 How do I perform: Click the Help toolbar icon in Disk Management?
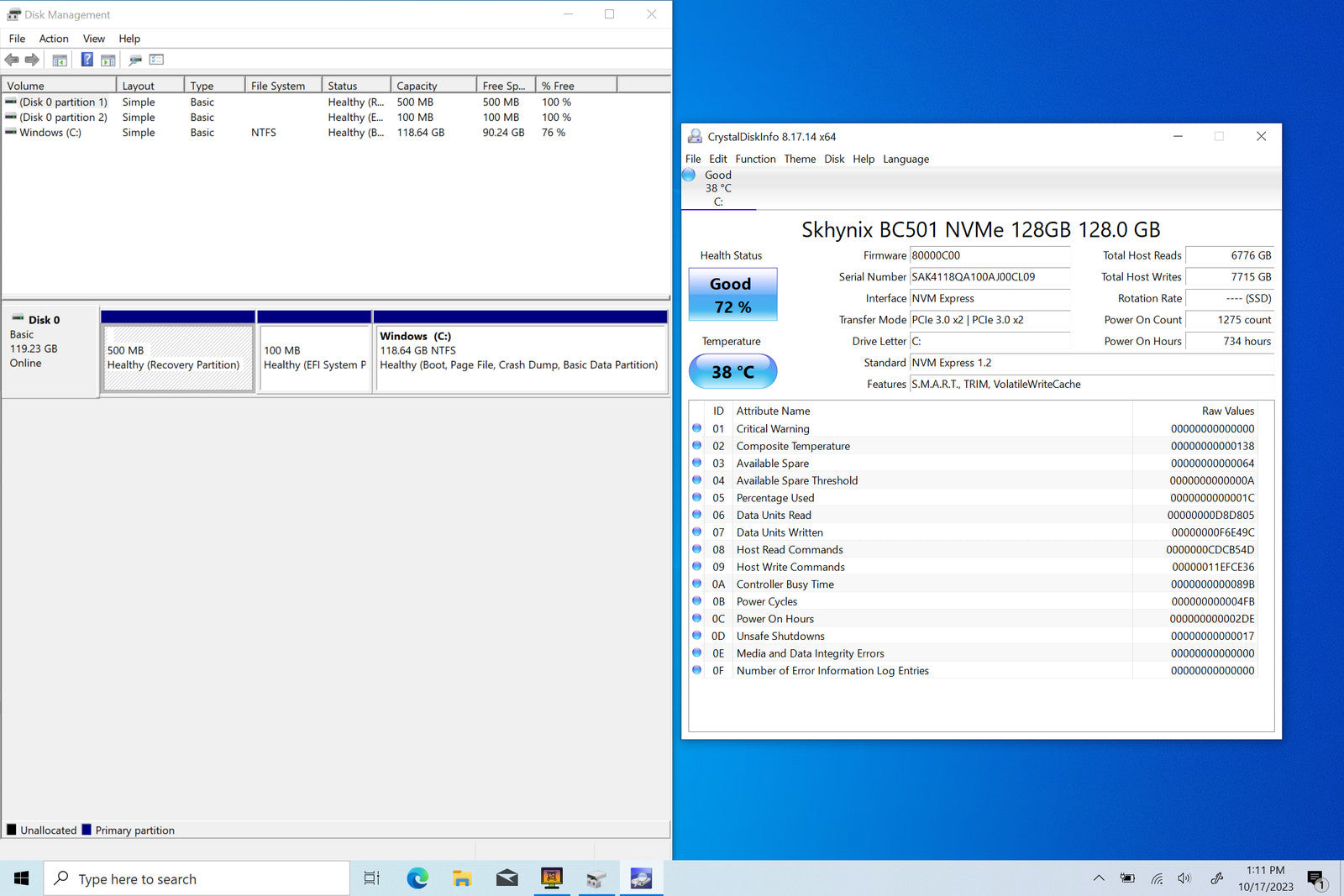[x=87, y=60]
